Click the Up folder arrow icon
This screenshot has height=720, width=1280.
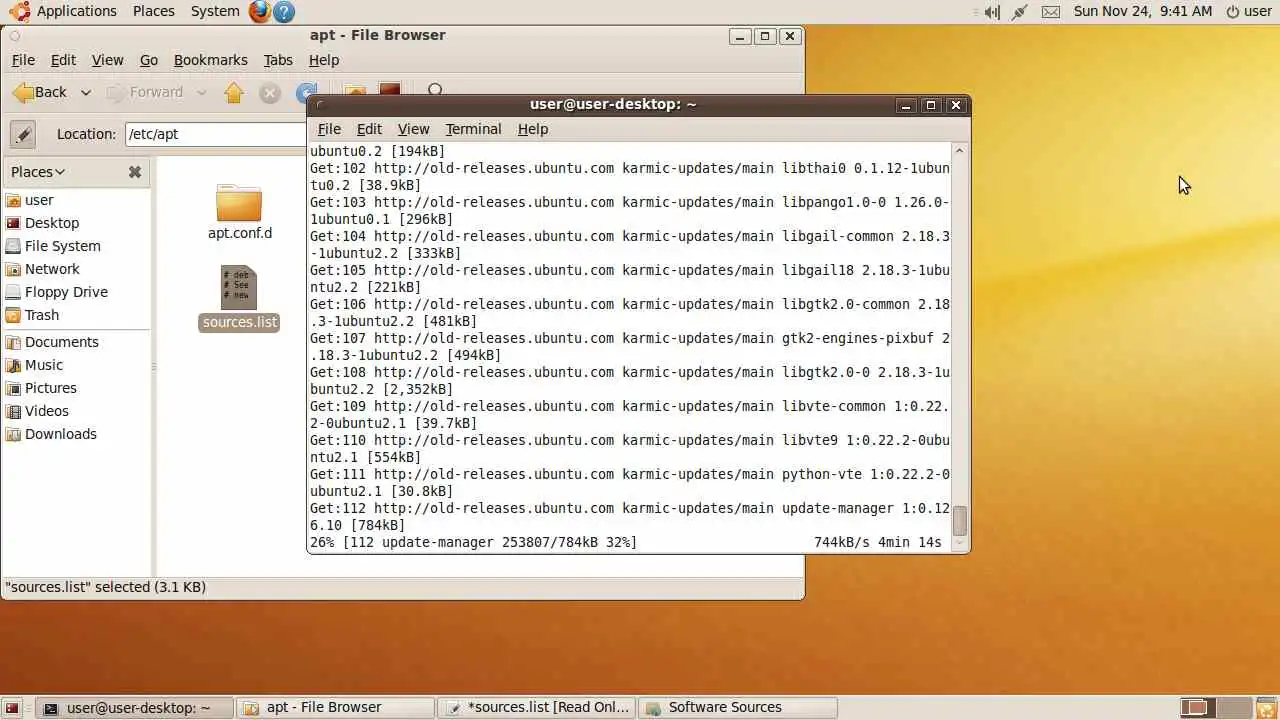[x=234, y=93]
